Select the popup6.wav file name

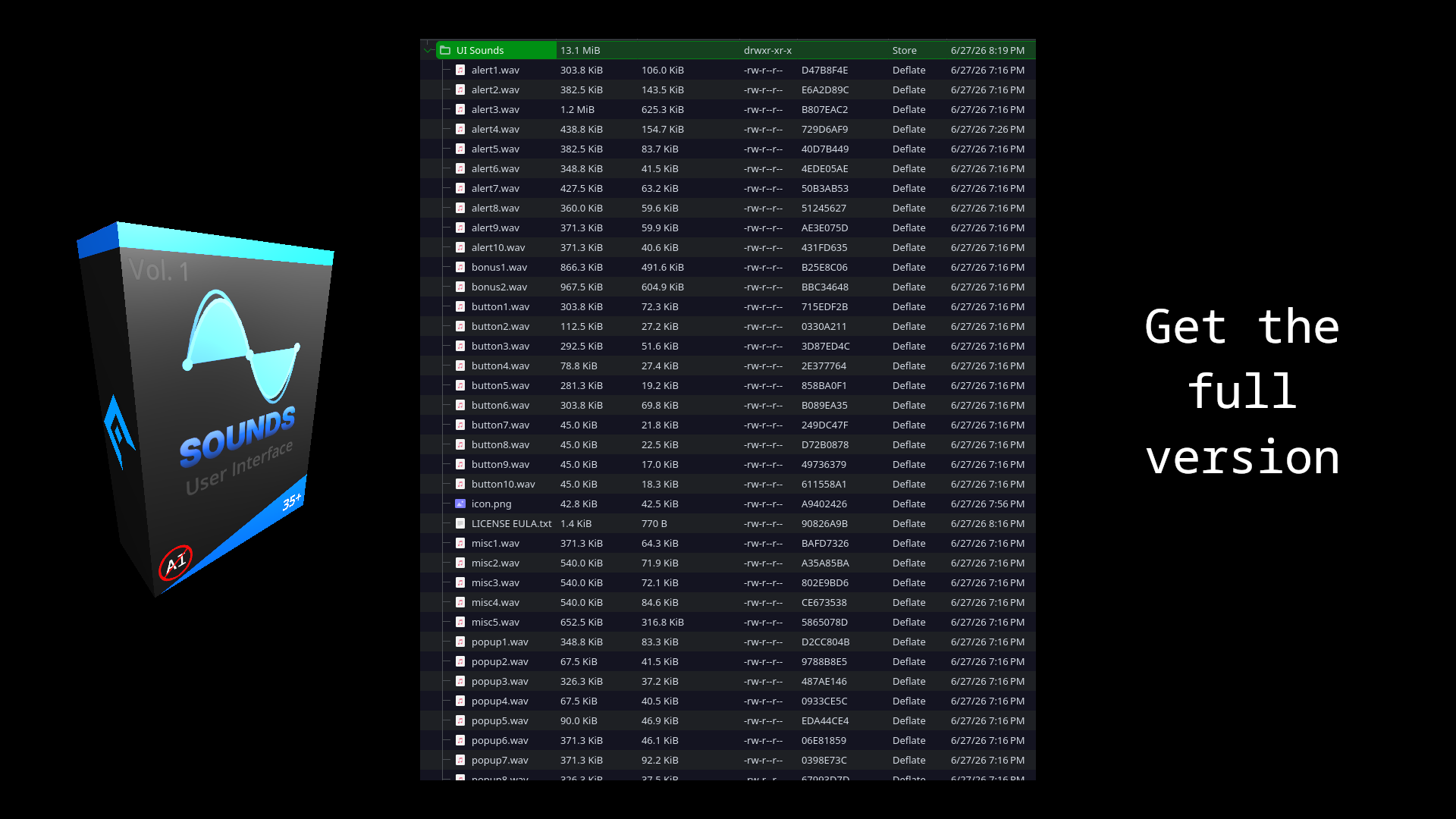500,740
